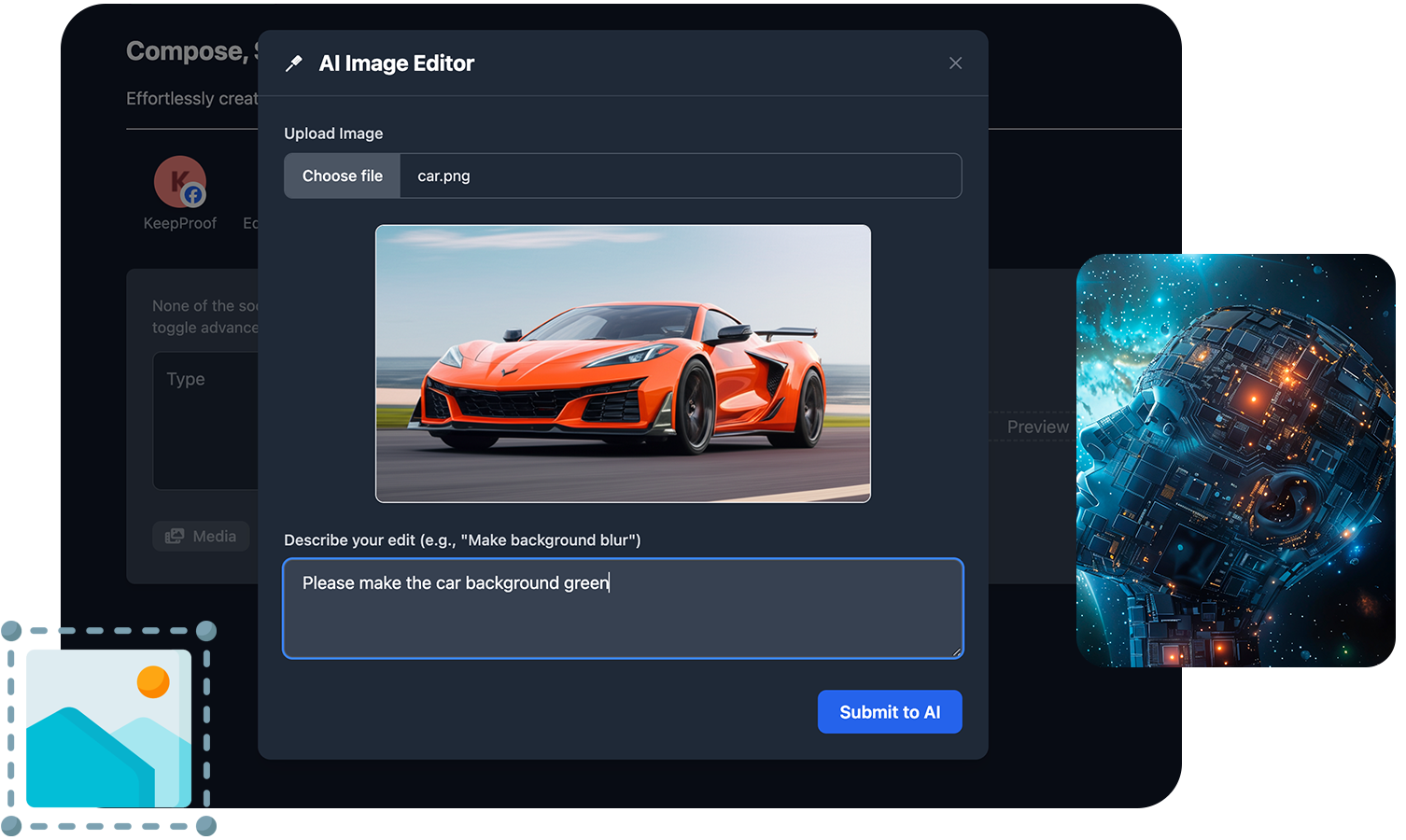Select the Facebook badge on the KeepProof avatar
This screenshot has width=1406, height=840.
pyautogui.click(x=192, y=194)
